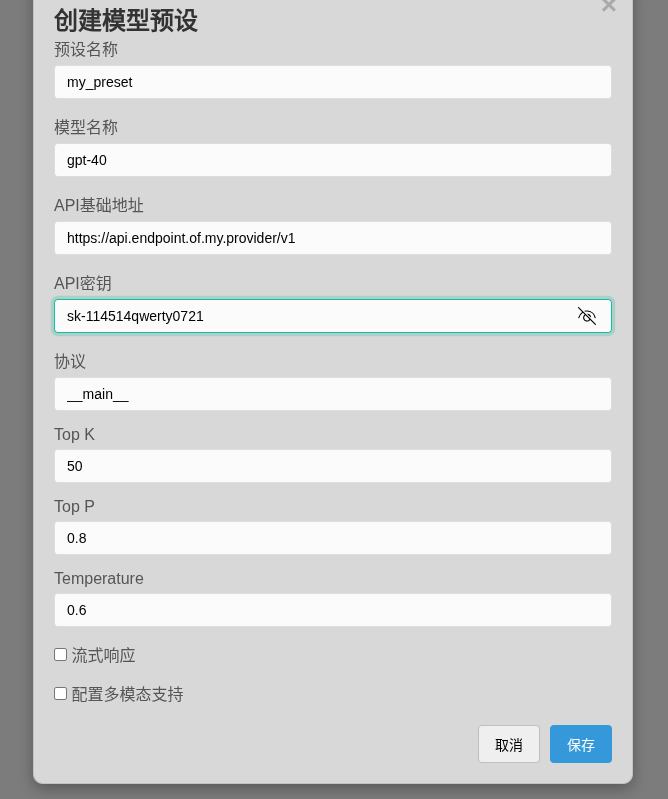The width and height of the screenshot is (668, 799).
Task: Click the API密钥 label
Action: point(83,283)
